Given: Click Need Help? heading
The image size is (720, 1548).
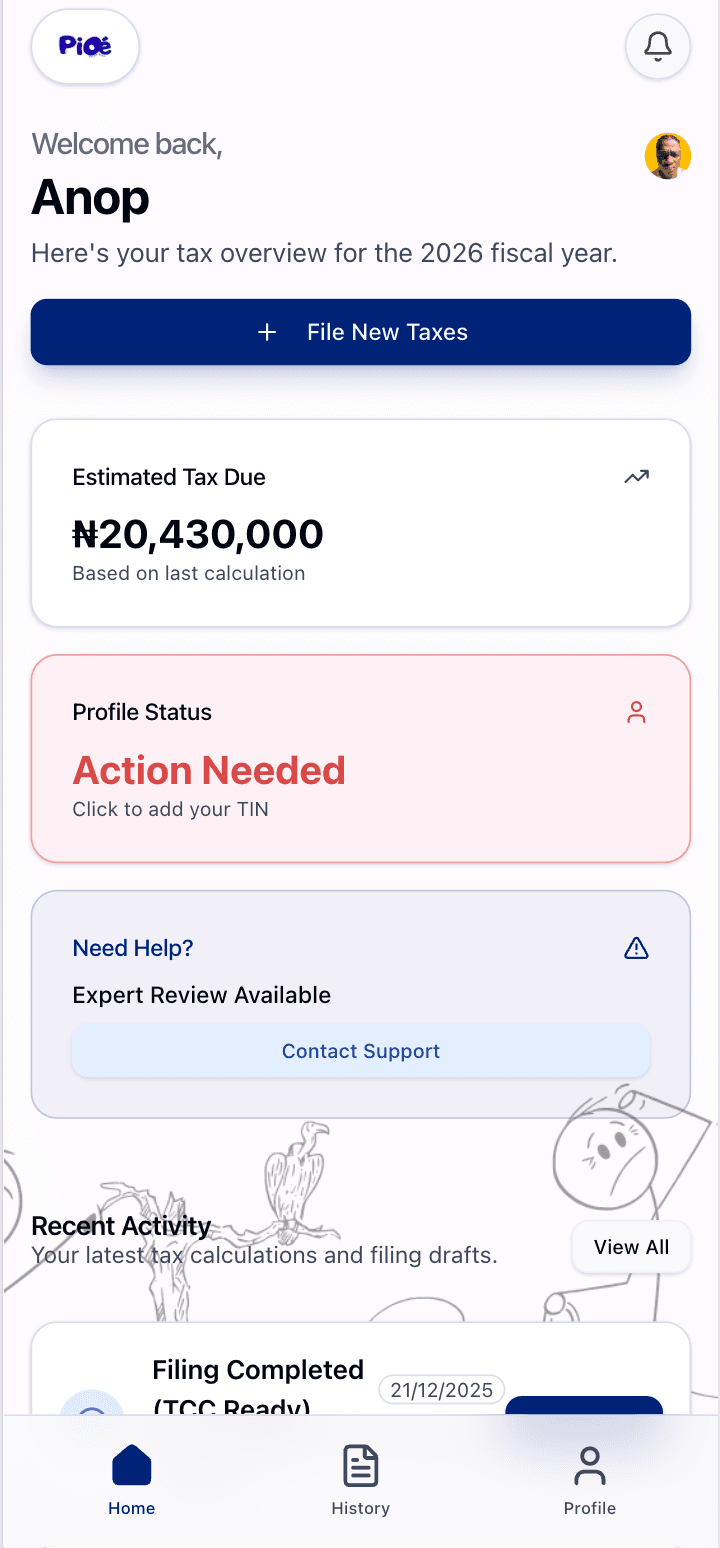Looking at the screenshot, I should tap(133, 948).
